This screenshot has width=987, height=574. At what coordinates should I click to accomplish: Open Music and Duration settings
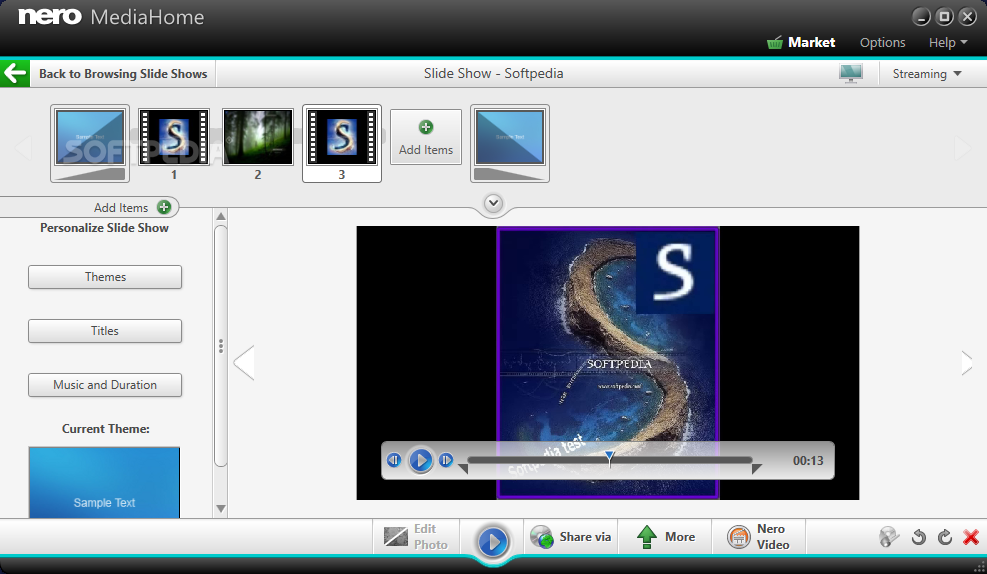point(105,385)
